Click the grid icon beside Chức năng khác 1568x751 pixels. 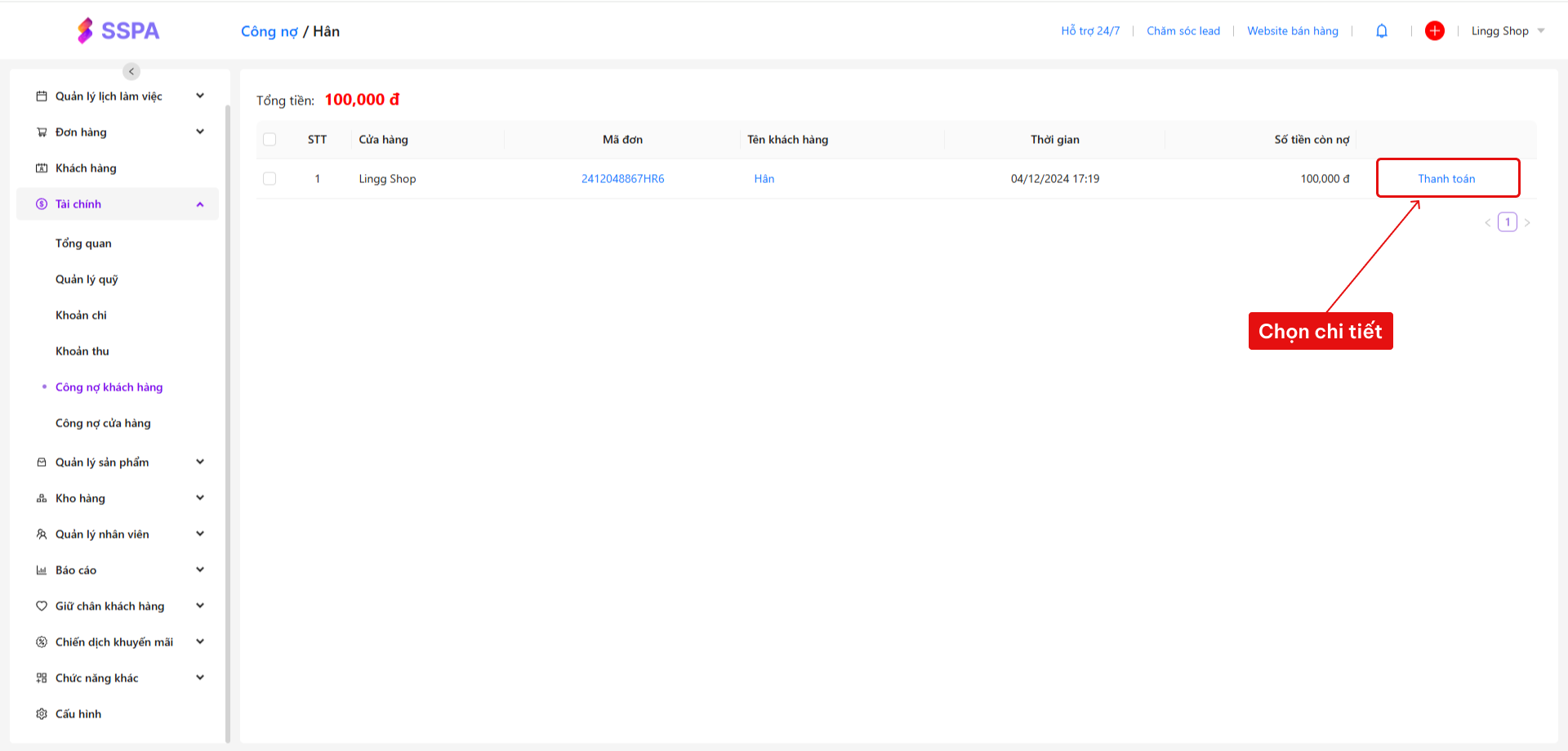42,677
